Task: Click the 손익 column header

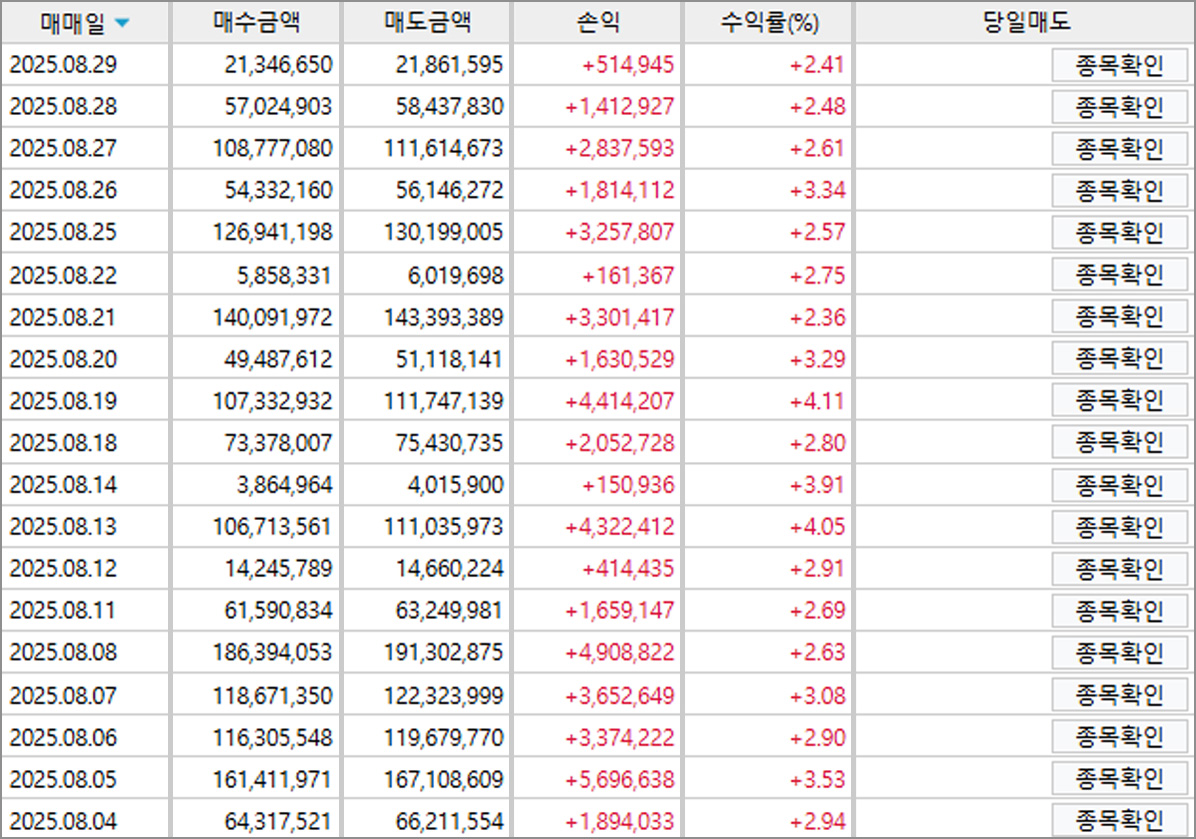Action: click(x=598, y=22)
